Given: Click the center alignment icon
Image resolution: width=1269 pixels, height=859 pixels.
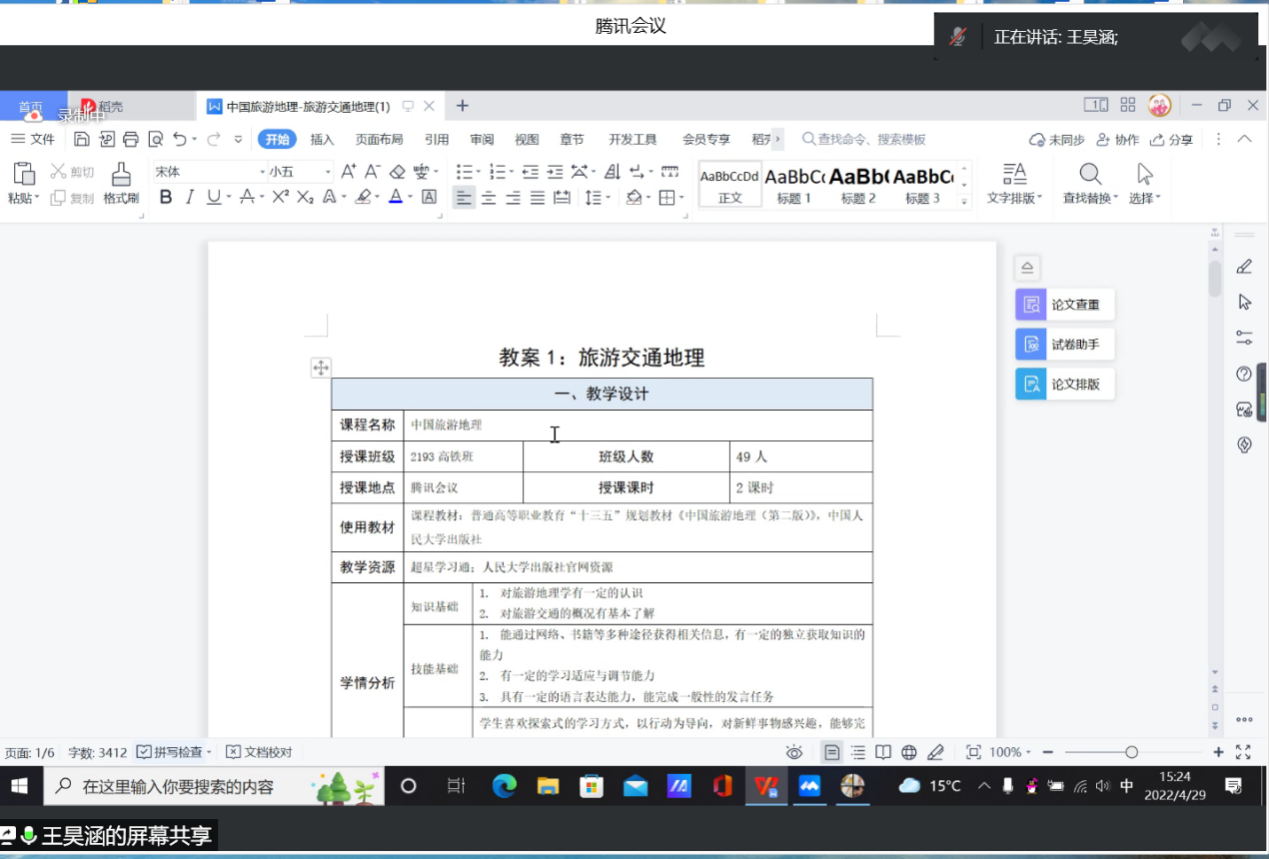Looking at the screenshot, I should click(488, 198).
